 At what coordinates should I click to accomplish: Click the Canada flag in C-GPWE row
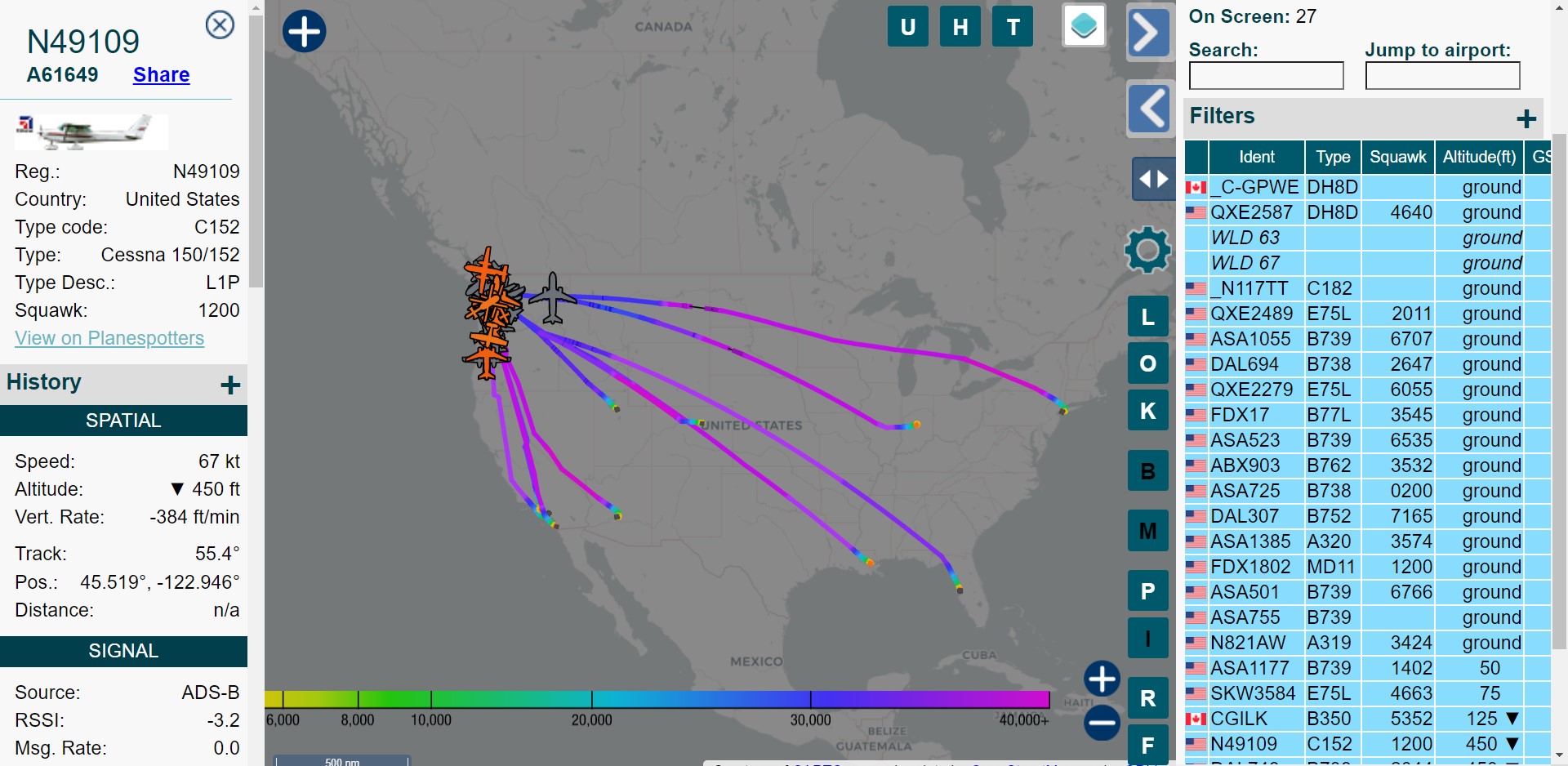tap(1196, 187)
